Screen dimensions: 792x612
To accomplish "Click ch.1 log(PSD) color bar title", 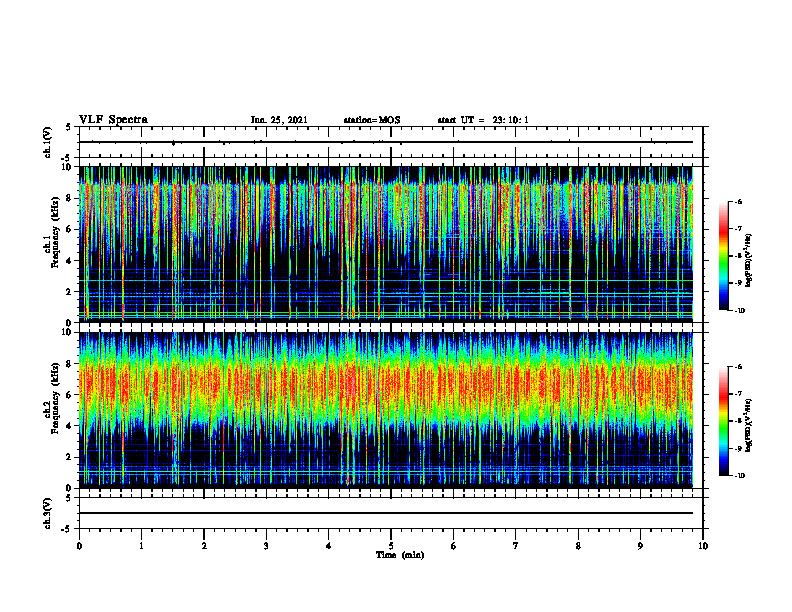I will click(749, 261).
